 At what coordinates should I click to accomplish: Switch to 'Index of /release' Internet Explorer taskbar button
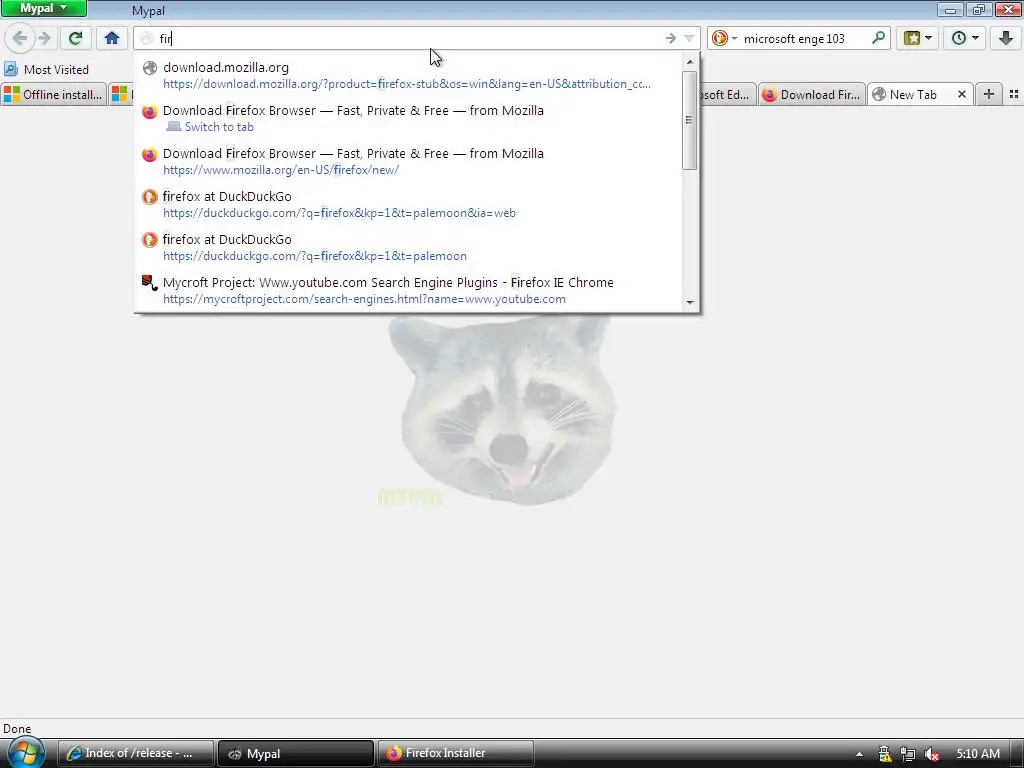(135, 753)
